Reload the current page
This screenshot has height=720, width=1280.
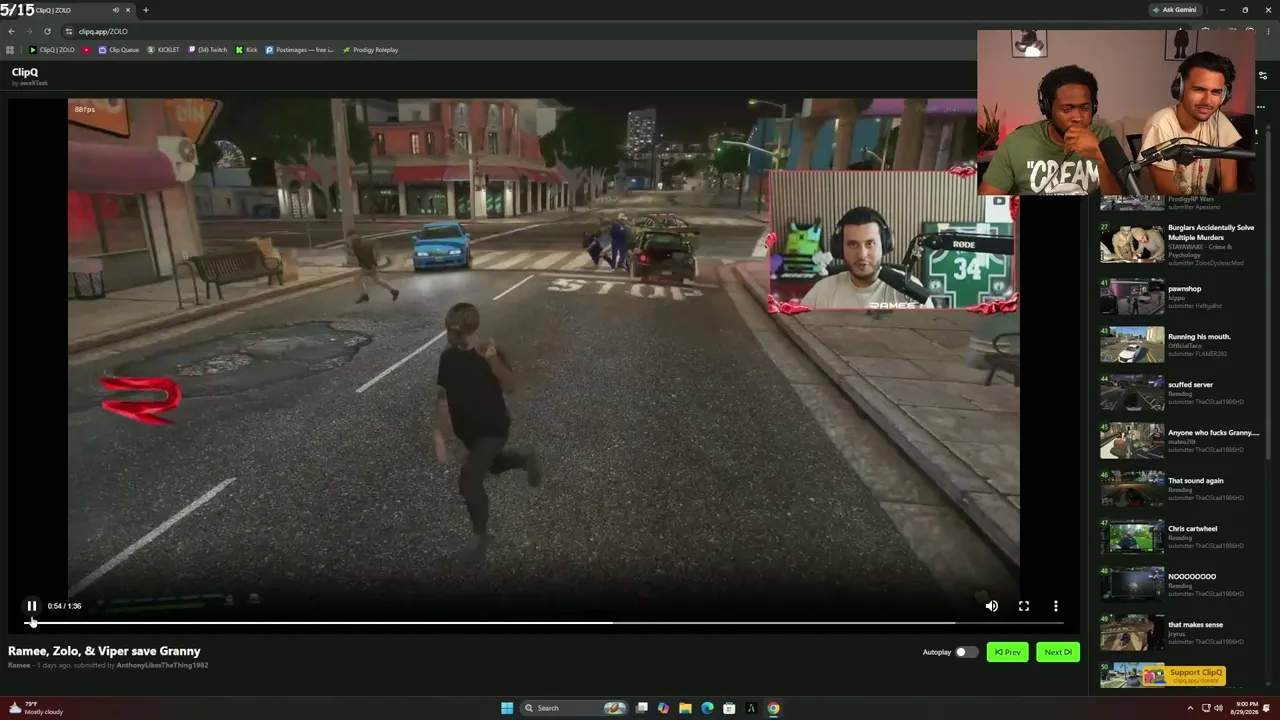47,31
